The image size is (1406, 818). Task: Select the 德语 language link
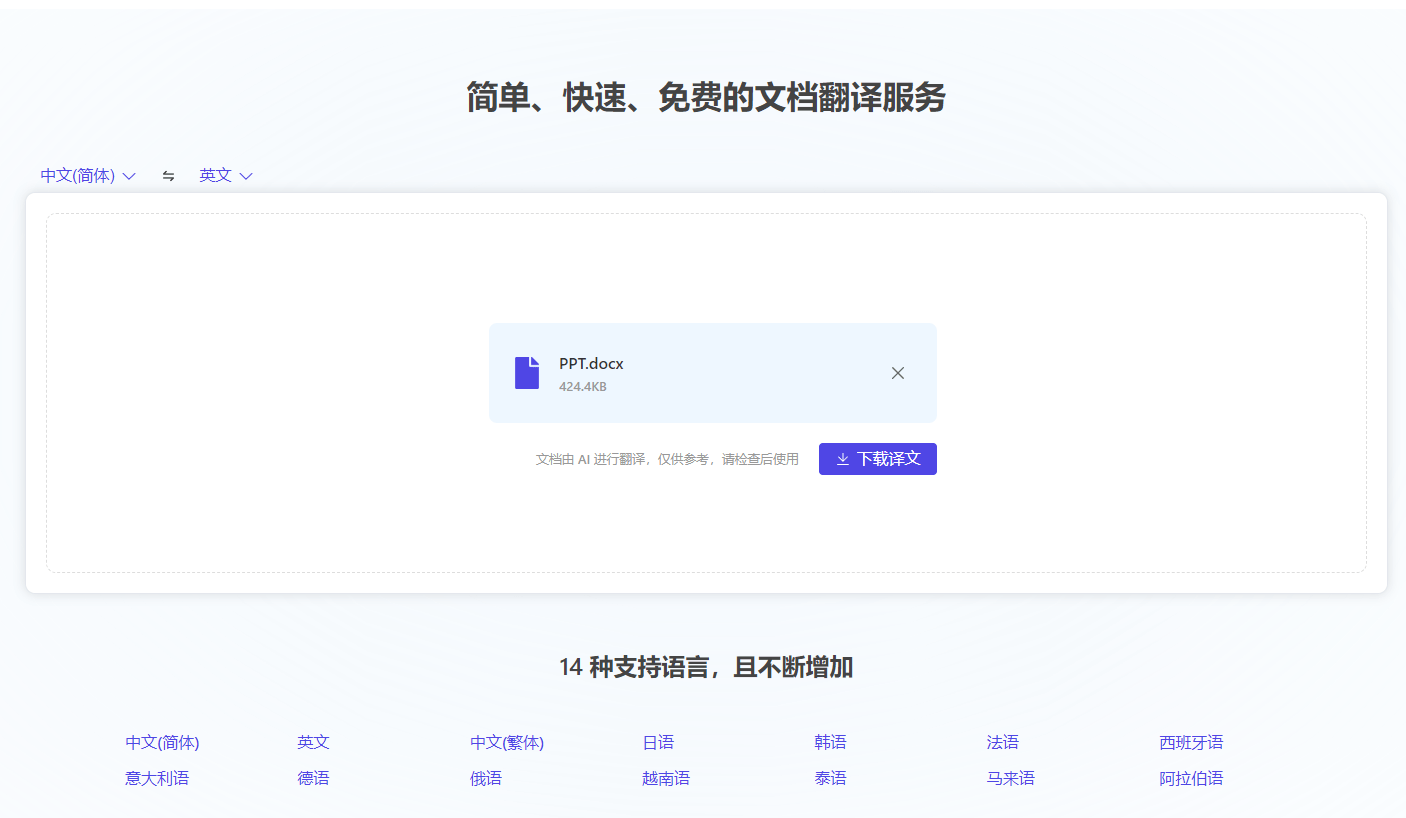tap(313, 777)
